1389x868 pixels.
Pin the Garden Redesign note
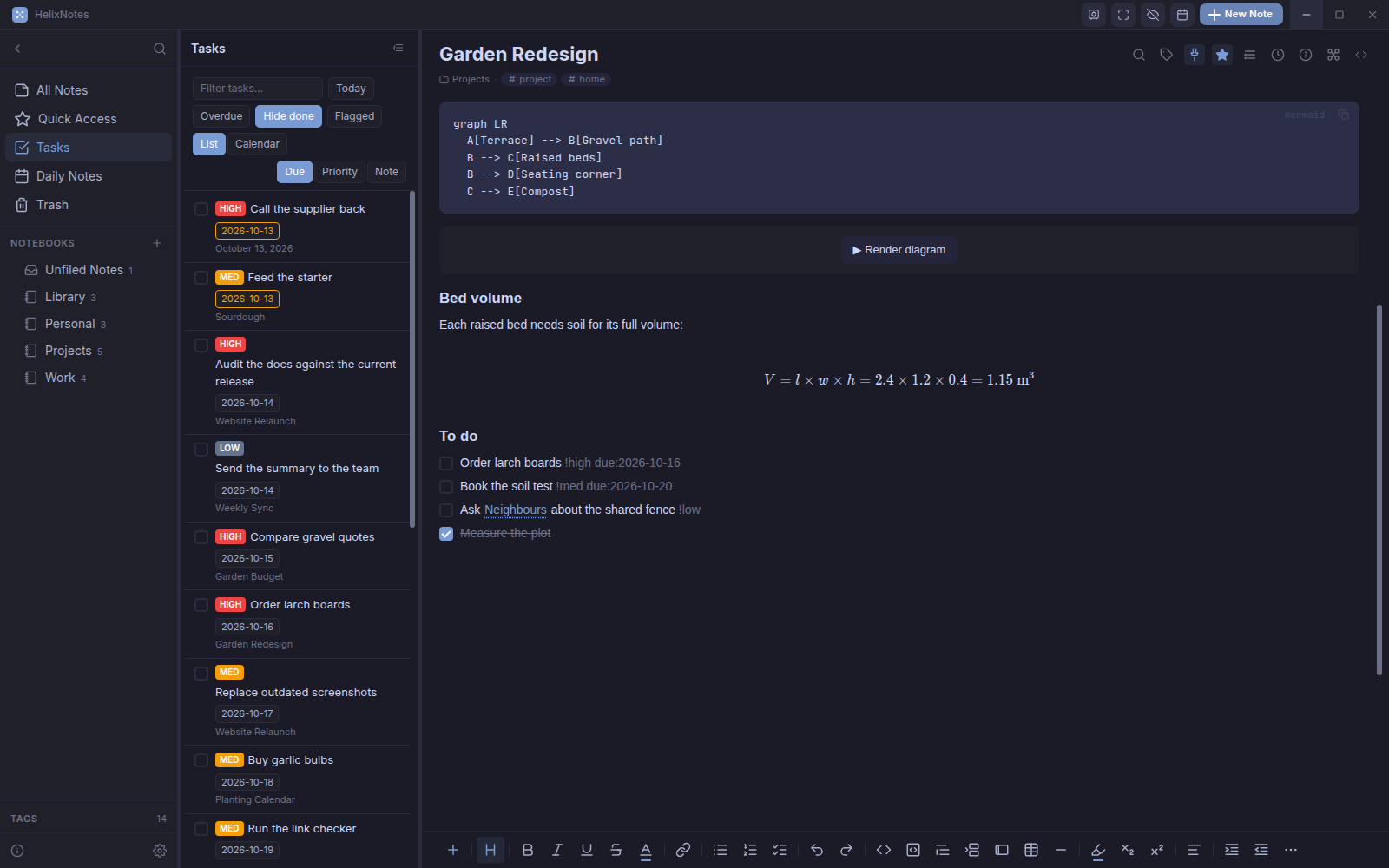(1195, 55)
